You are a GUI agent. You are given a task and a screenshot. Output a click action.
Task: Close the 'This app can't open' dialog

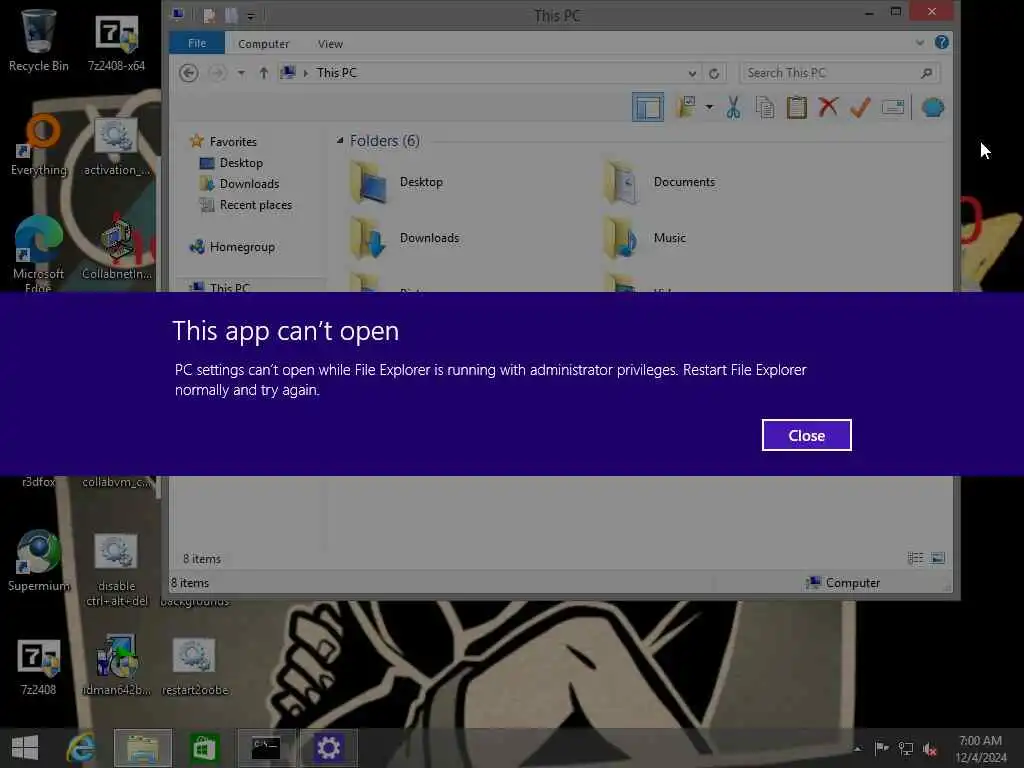click(x=806, y=435)
